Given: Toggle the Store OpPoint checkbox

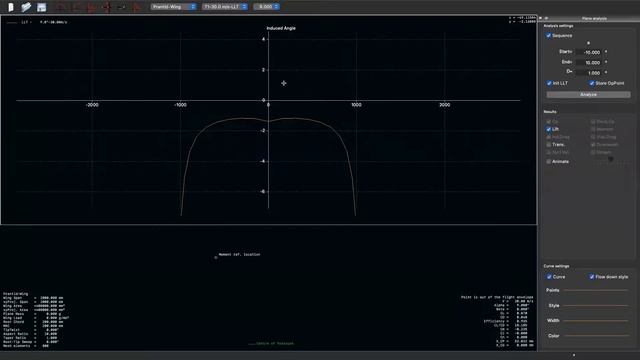Looking at the screenshot, I should coord(592,83).
